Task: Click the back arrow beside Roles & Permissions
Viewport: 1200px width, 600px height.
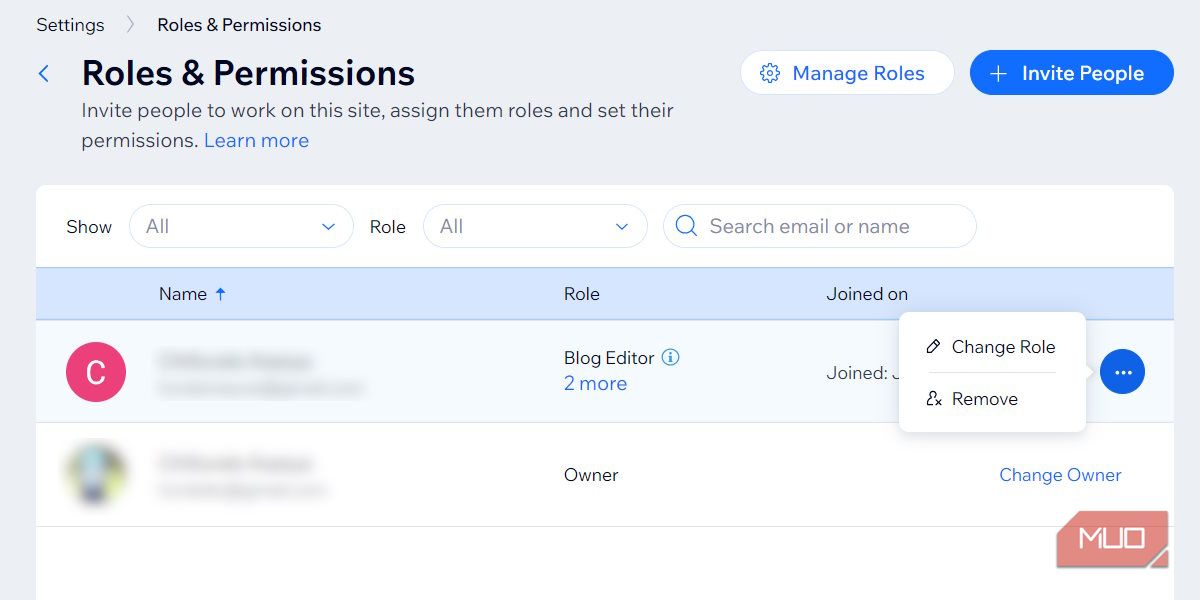Action: 44,73
